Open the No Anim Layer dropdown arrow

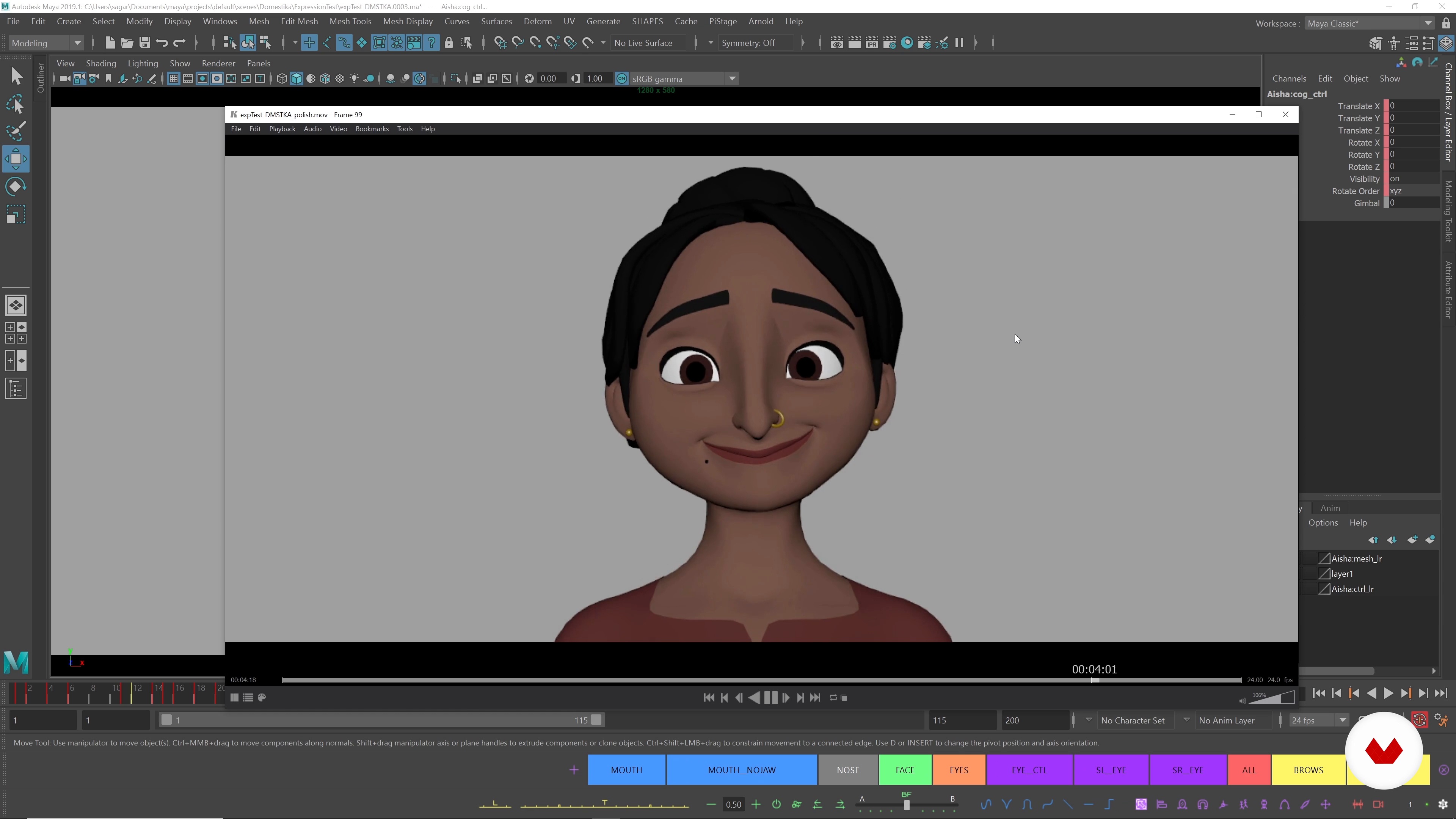click(x=1186, y=720)
